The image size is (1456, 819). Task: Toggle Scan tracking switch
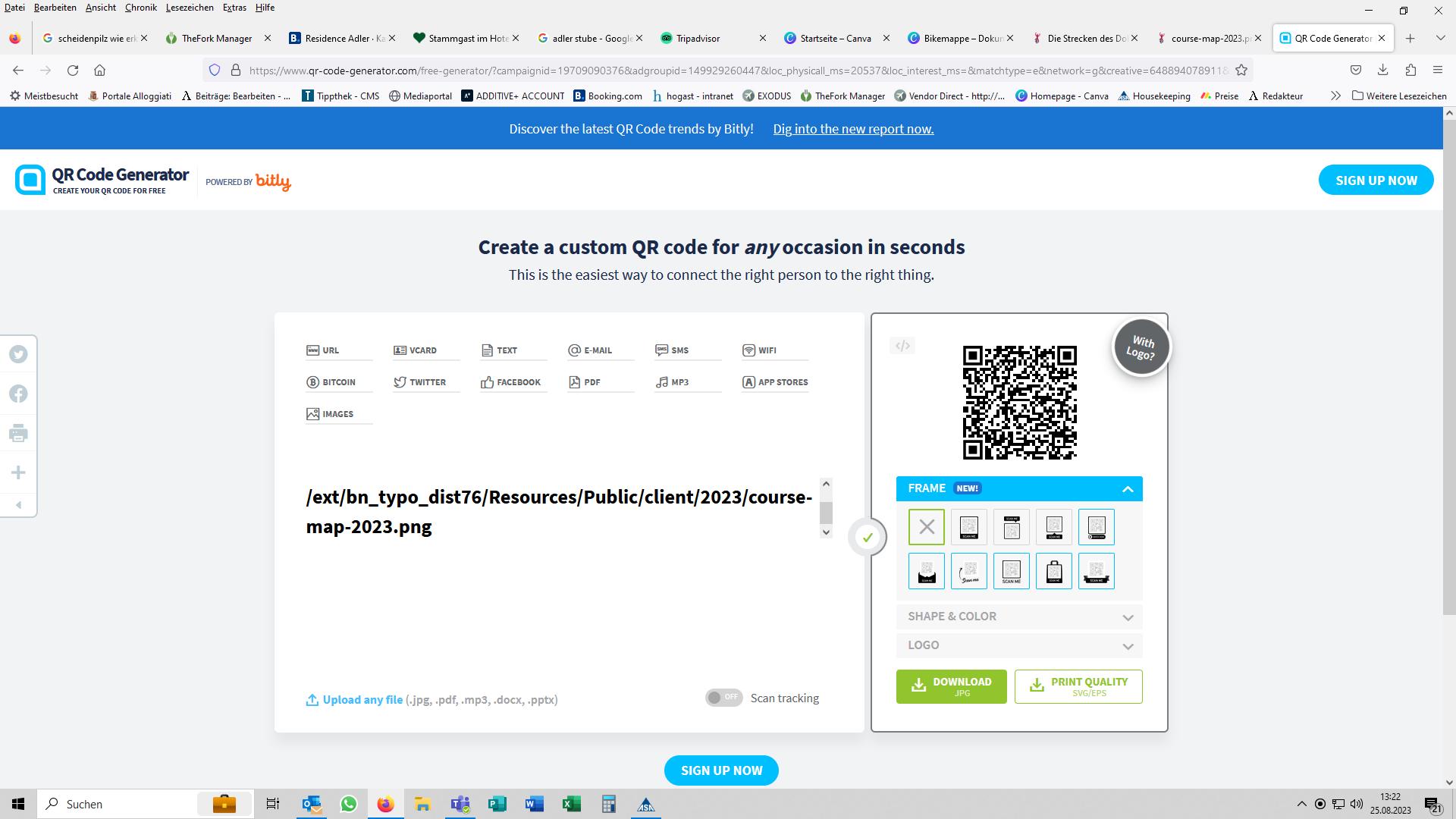click(x=723, y=698)
